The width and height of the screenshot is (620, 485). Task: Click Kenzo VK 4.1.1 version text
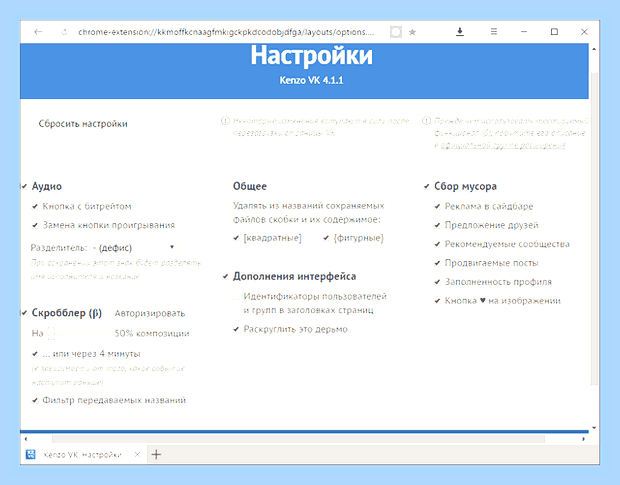[312, 80]
